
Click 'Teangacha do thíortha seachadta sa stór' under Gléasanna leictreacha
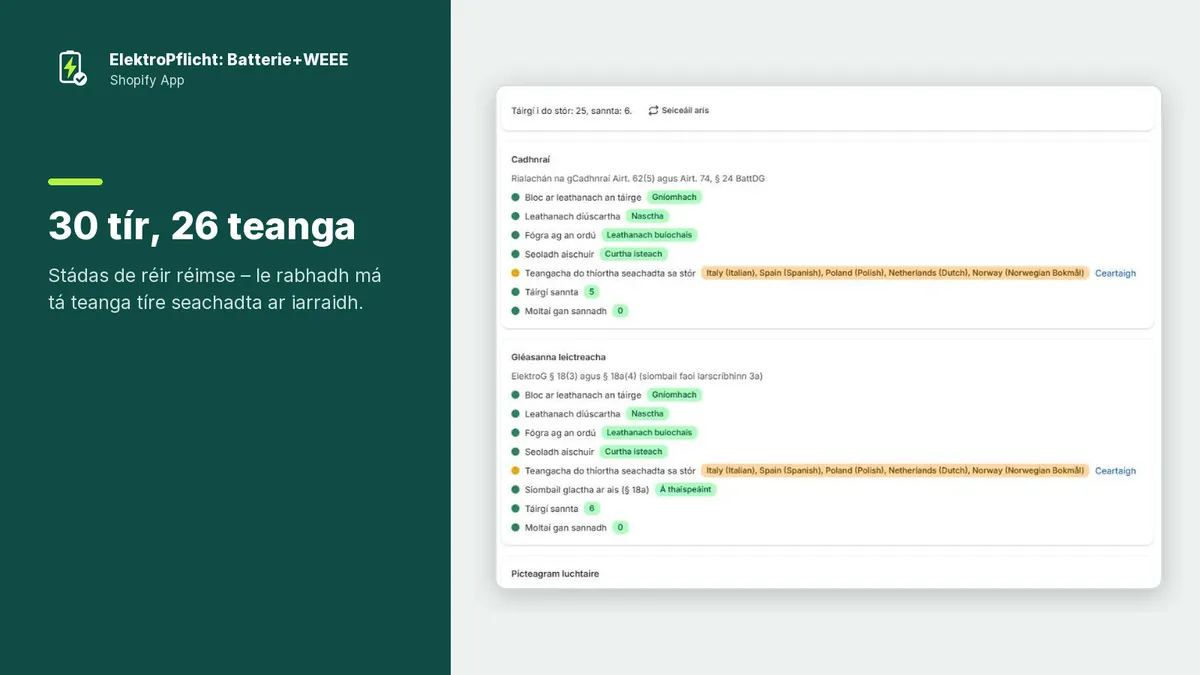coord(610,471)
